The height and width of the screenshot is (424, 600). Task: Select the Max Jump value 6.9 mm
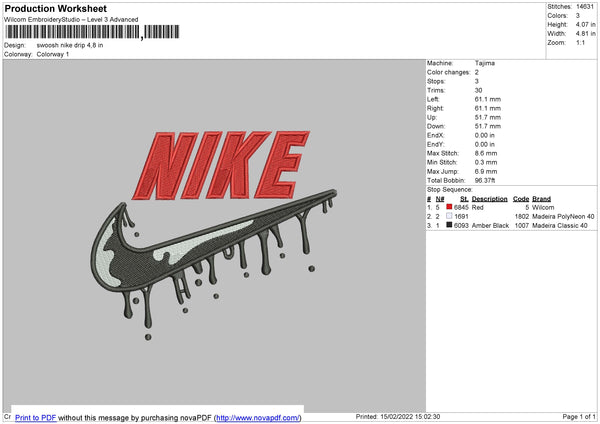(x=486, y=171)
